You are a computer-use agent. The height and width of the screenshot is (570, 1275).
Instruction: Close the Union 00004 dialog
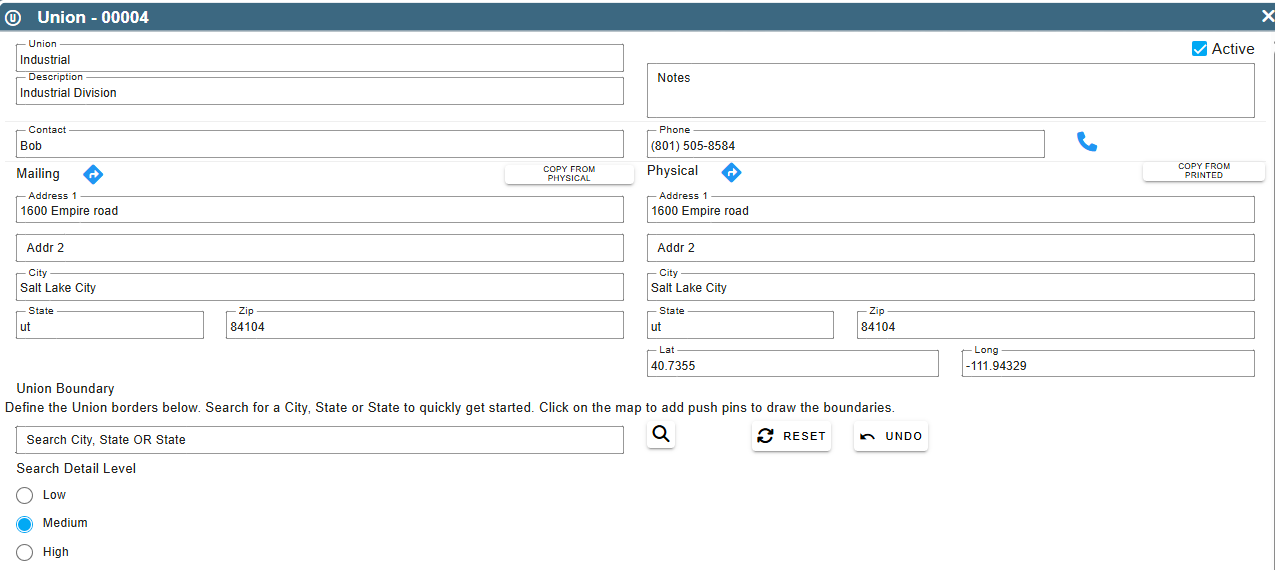(x=1267, y=16)
